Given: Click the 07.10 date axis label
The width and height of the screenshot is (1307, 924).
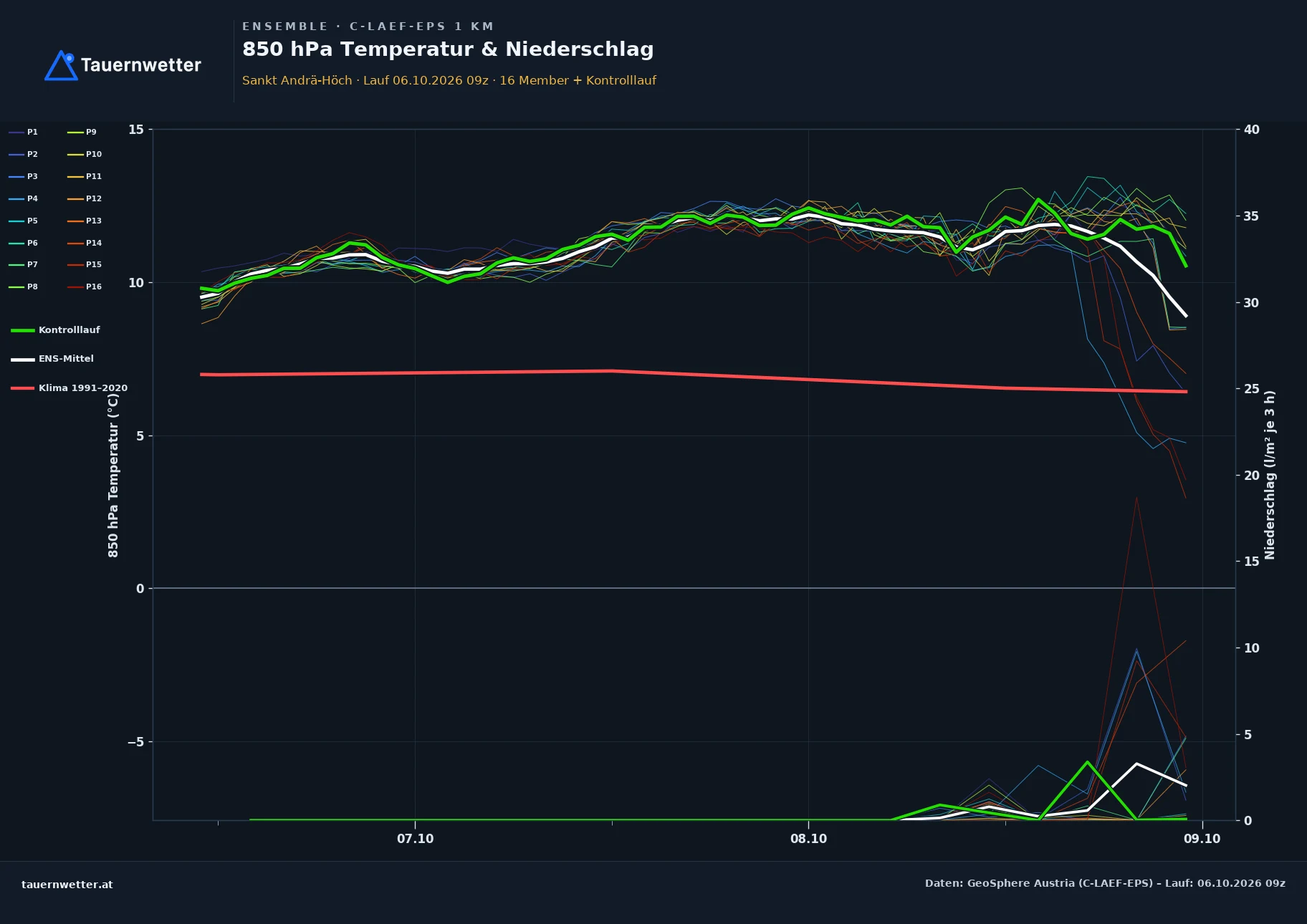Looking at the screenshot, I should click(416, 839).
